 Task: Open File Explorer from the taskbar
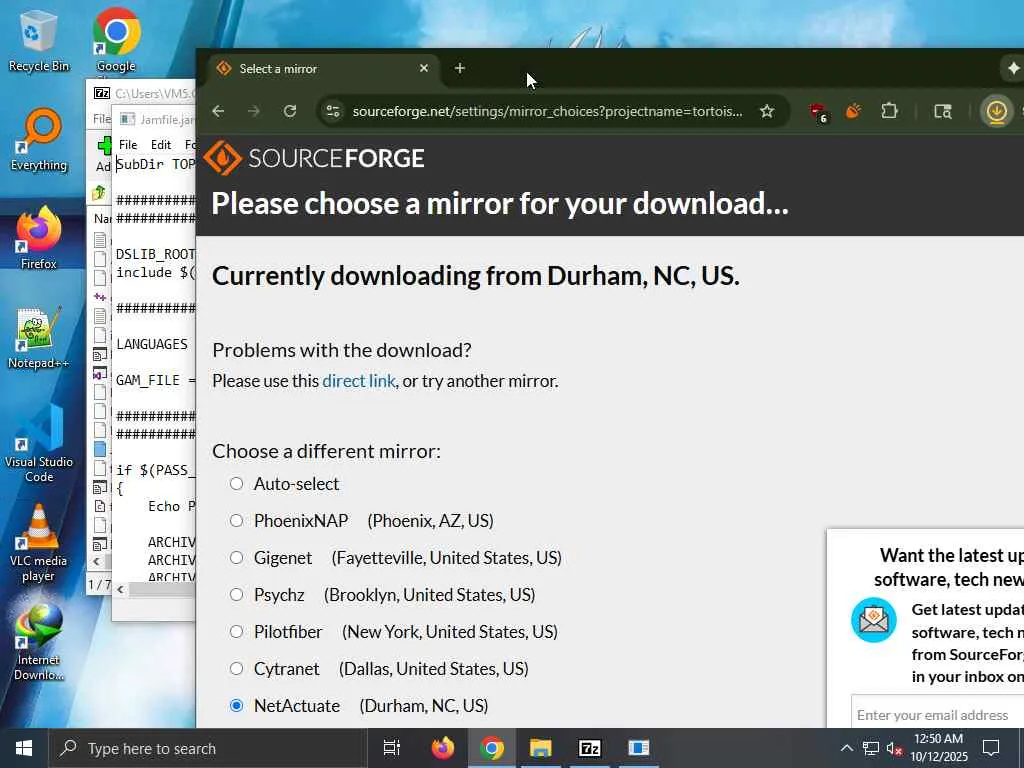tap(541, 748)
